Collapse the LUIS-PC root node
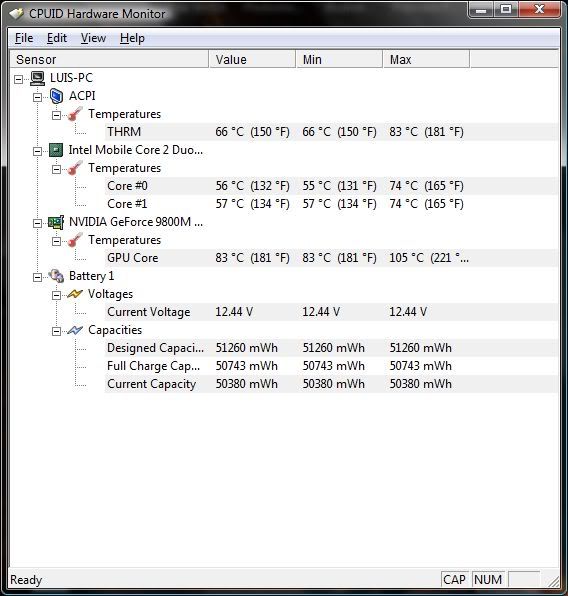Screen dimensions: 568x596 tap(18, 79)
